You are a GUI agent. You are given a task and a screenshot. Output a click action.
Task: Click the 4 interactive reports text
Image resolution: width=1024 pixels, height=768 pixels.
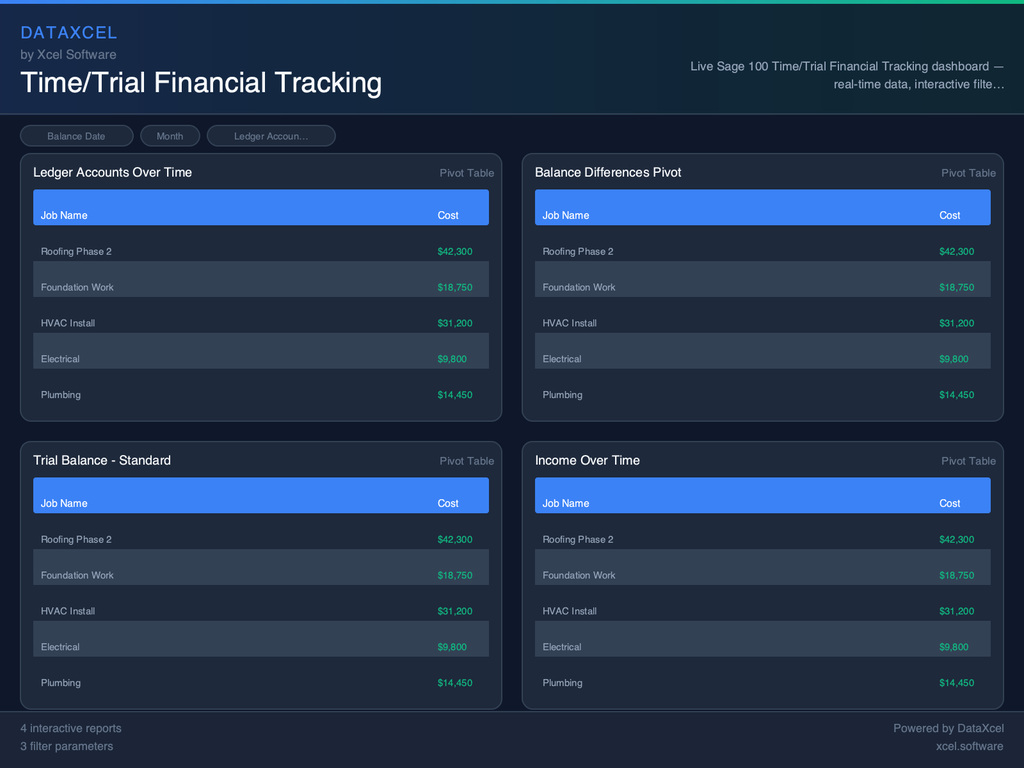[70, 728]
